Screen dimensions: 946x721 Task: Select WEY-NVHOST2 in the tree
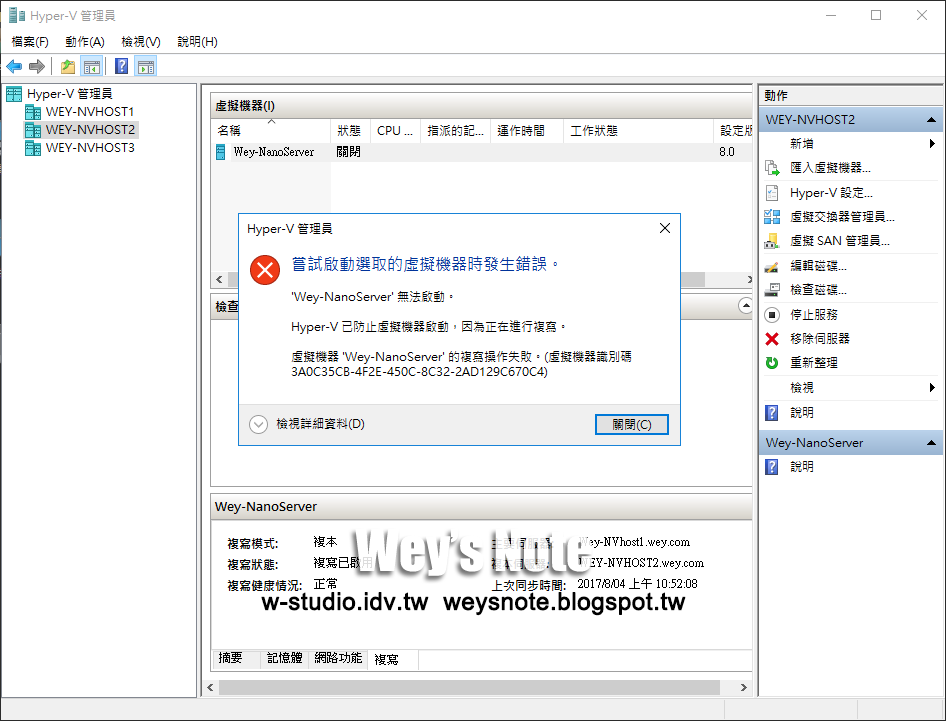click(x=90, y=130)
